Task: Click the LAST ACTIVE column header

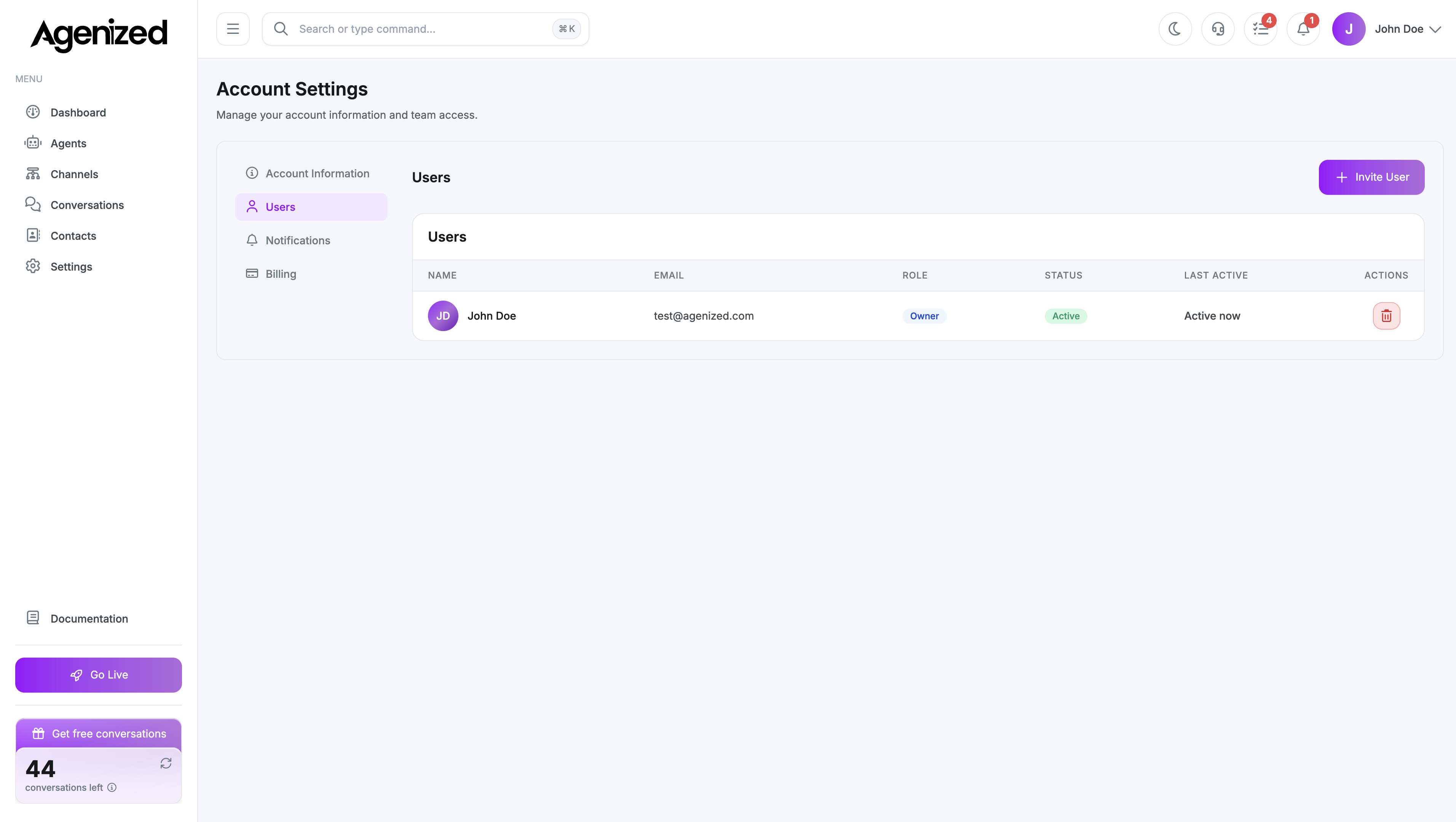Action: (x=1216, y=275)
